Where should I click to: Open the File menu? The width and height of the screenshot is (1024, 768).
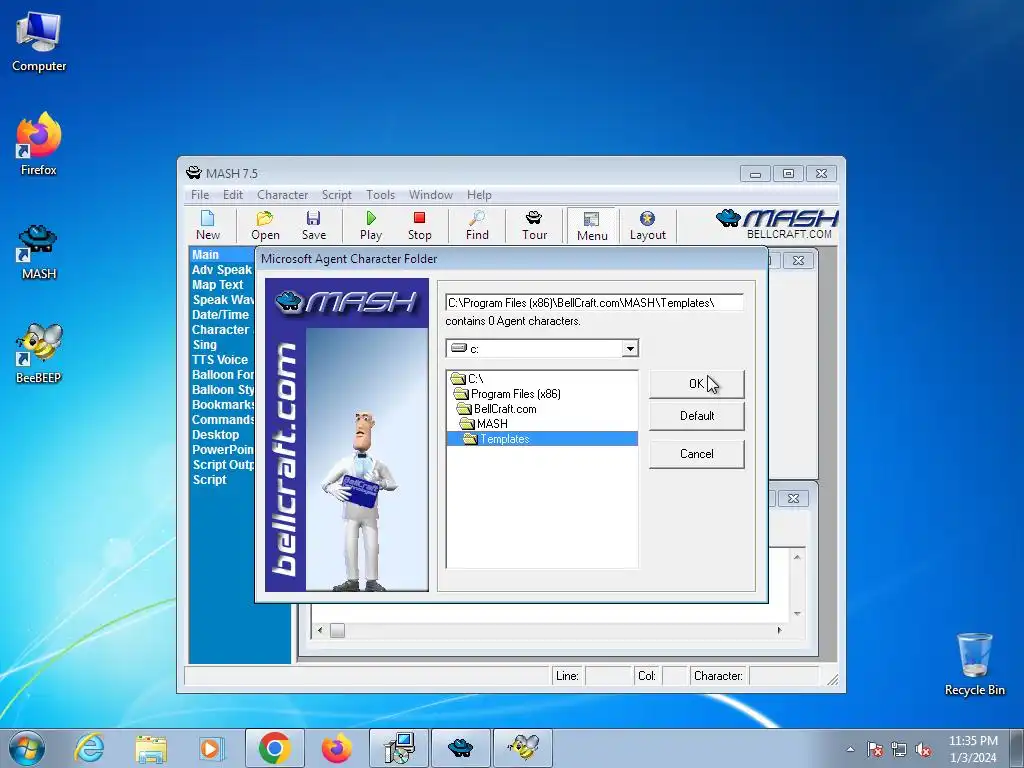pyautogui.click(x=200, y=195)
